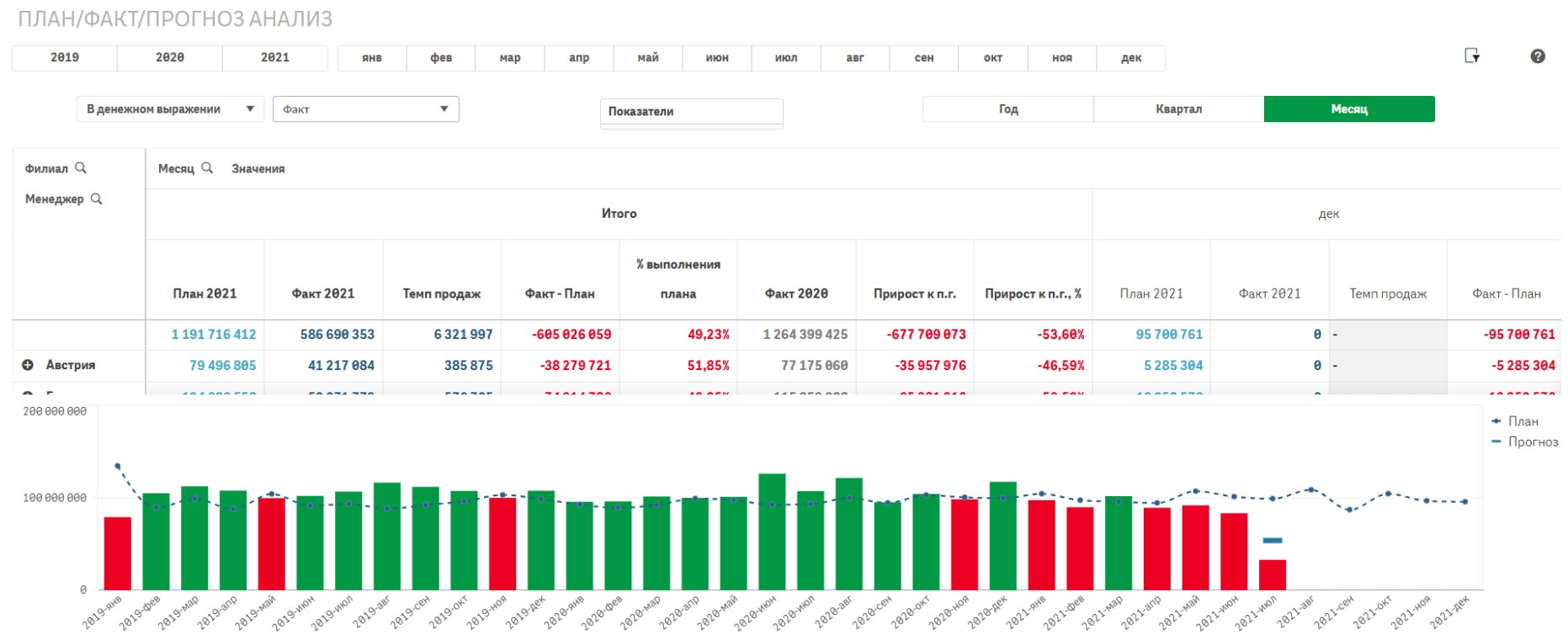Open the Факт dropdown

point(365,109)
